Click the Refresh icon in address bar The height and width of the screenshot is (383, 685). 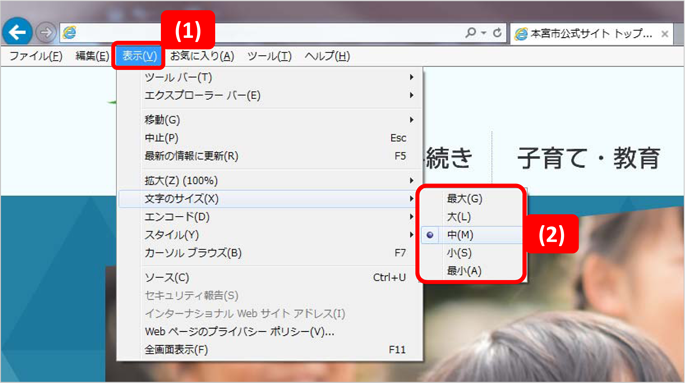(497, 33)
